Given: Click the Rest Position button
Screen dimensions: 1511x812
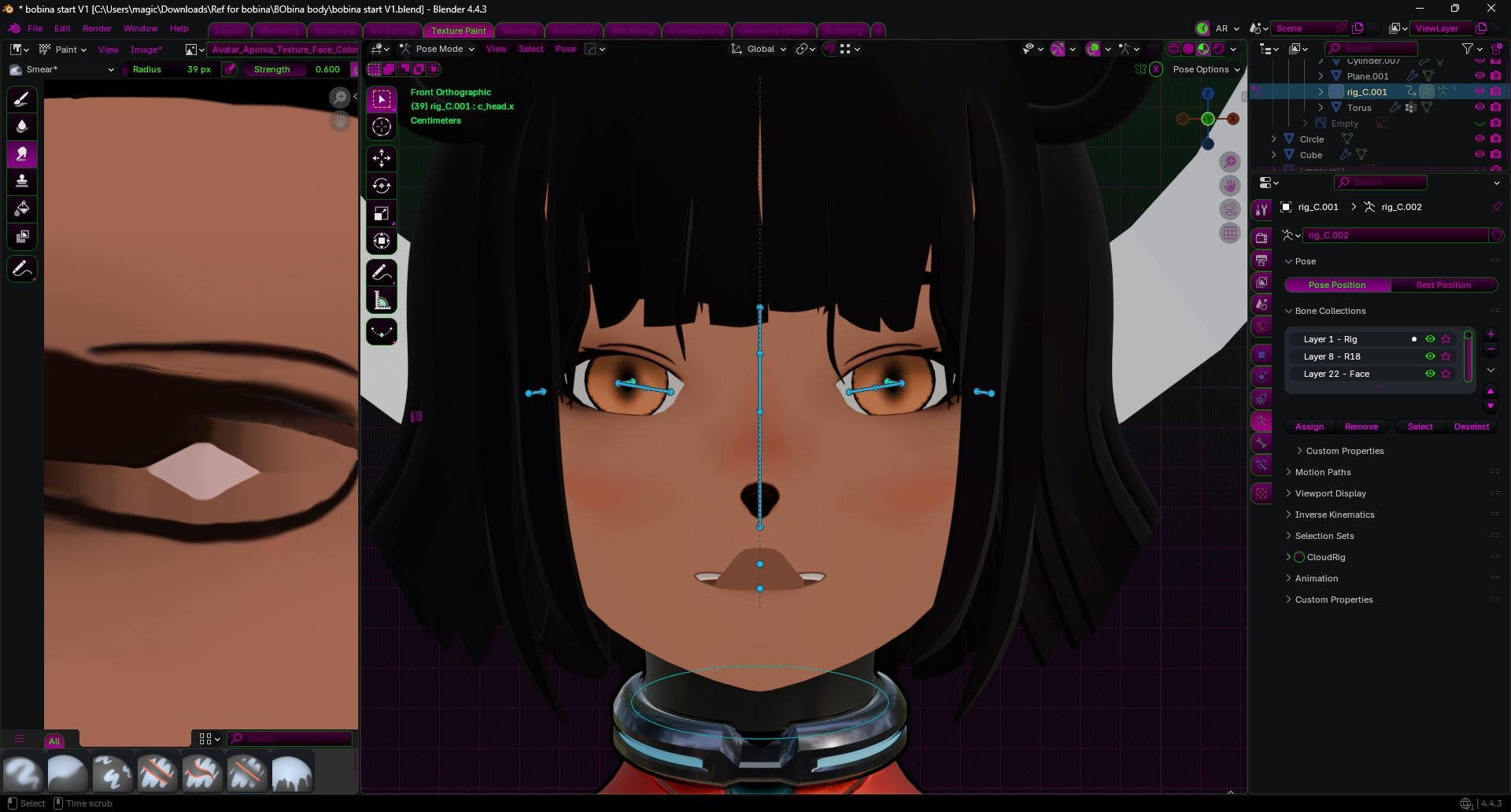Looking at the screenshot, I should pyautogui.click(x=1443, y=285).
